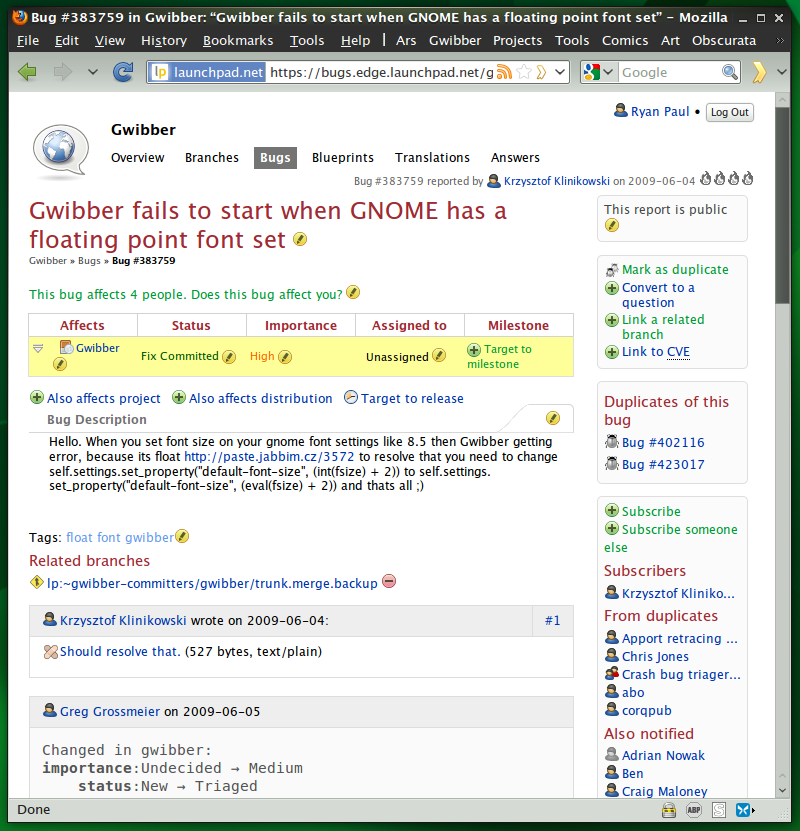The width and height of the screenshot is (800, 831).
Task: Open the toolbar overflow dropdown arrow
Action: pyautogui.click(x=782, y=72)
